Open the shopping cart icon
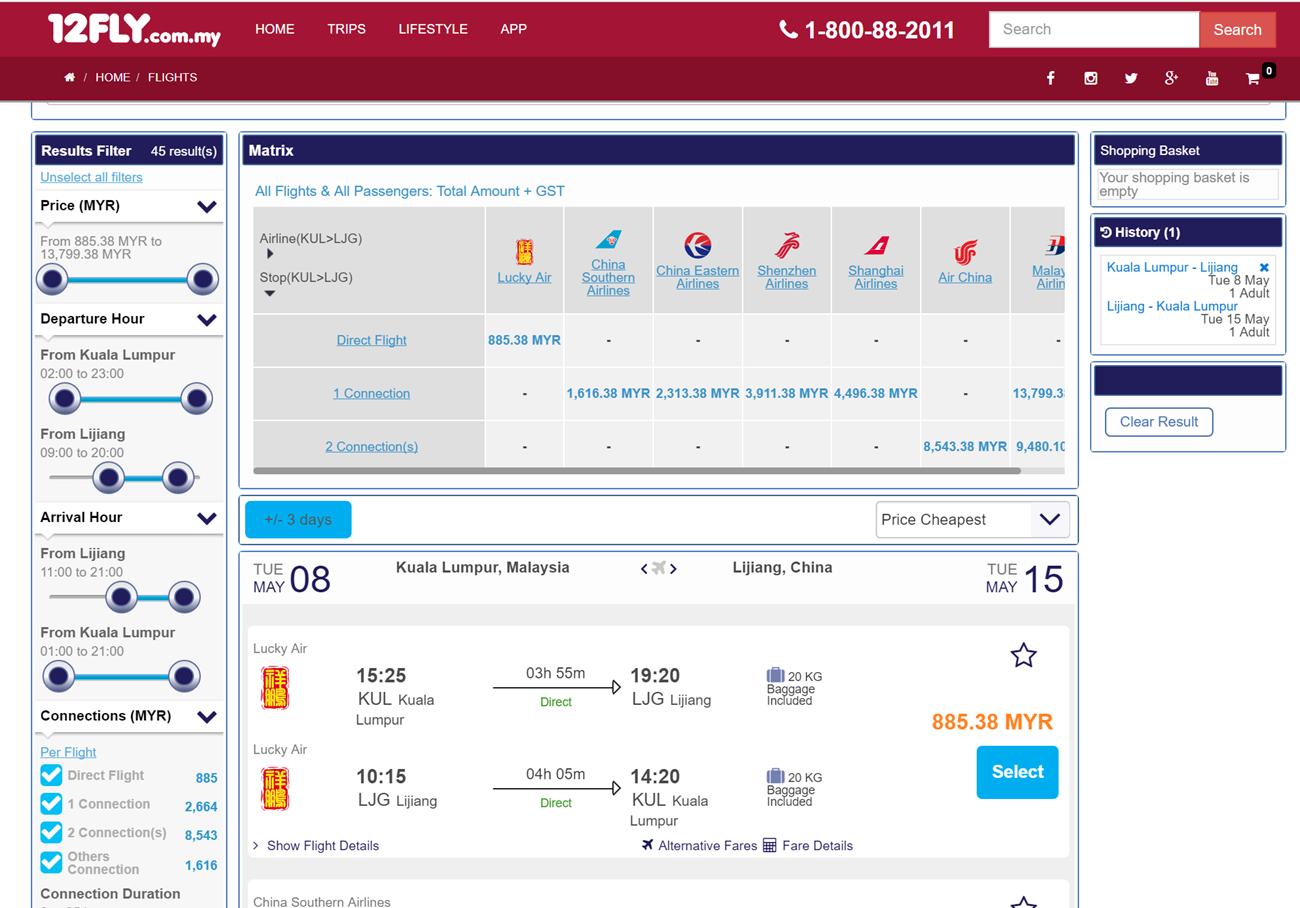The image size is (1300, 908). click(x=1252, y=78)
